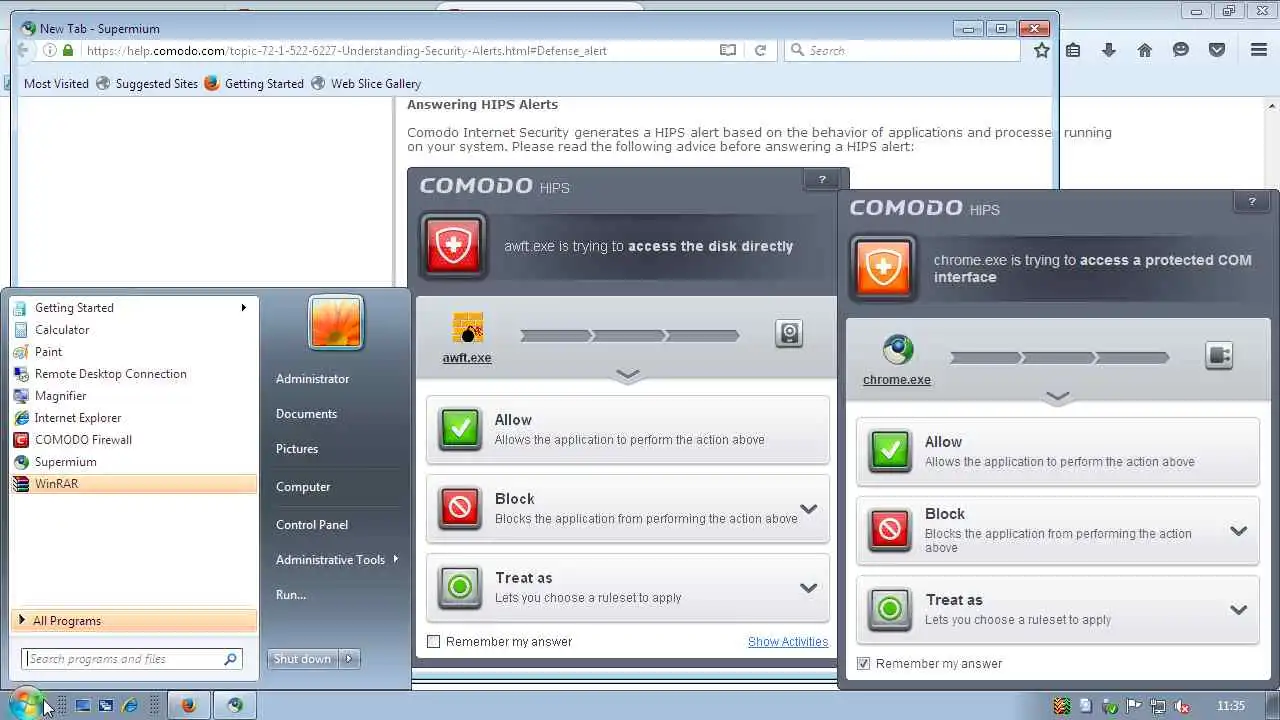Expand details chevron under the chrome.exe flow bar
The image size is (1280, 720).
pos(1058,397)
